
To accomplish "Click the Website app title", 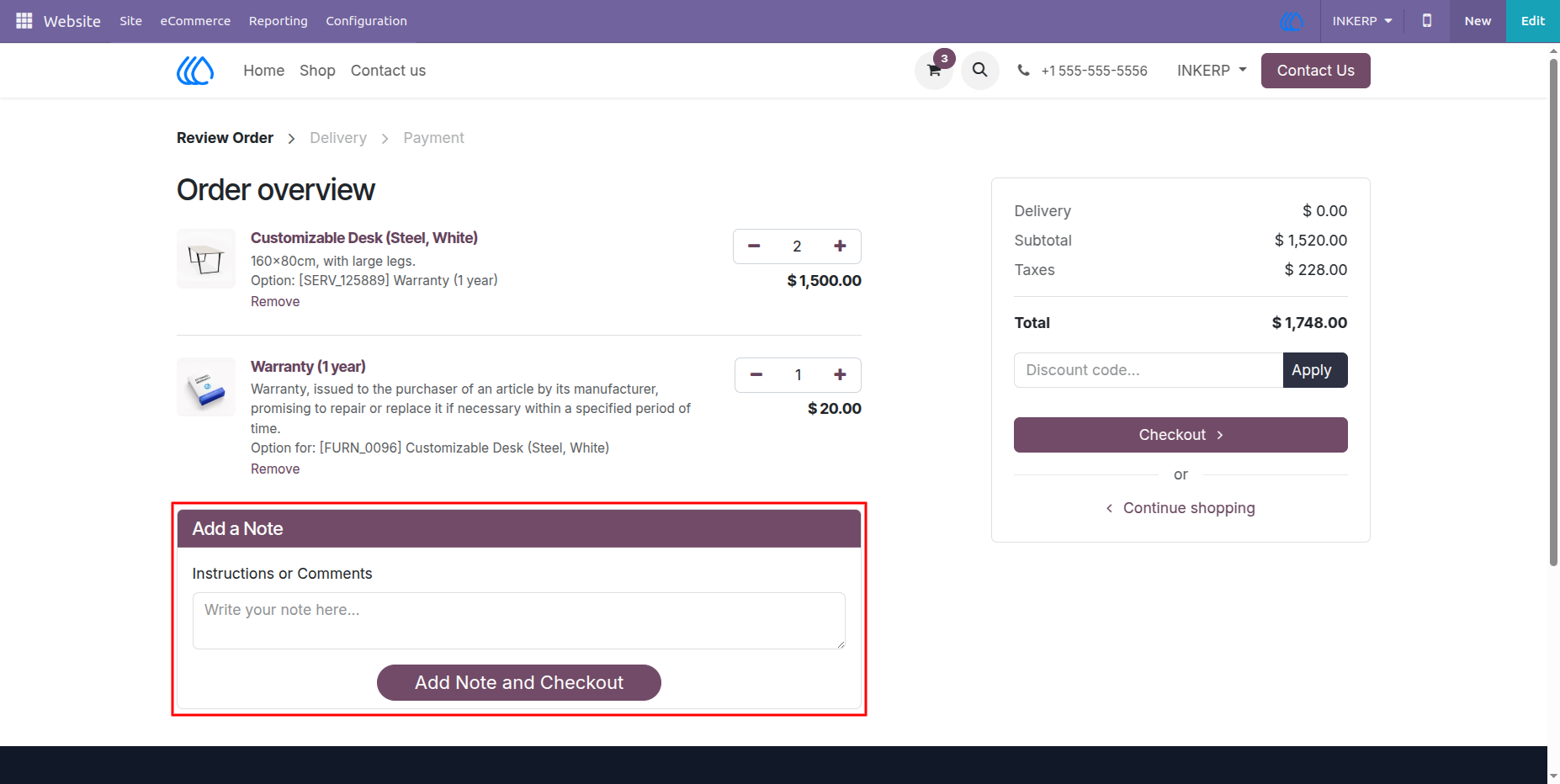I will tap(72, 21).
